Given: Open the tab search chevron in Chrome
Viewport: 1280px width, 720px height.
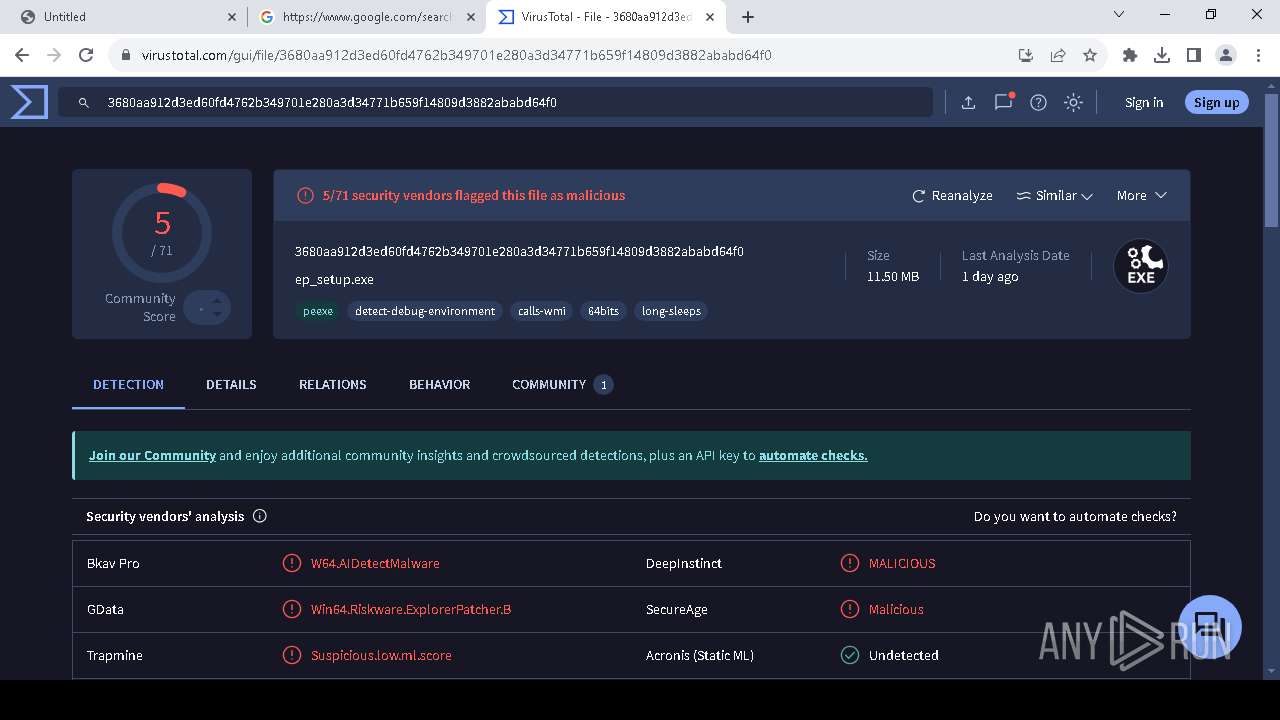Looking at the screenshot, I should (1119, 15).
